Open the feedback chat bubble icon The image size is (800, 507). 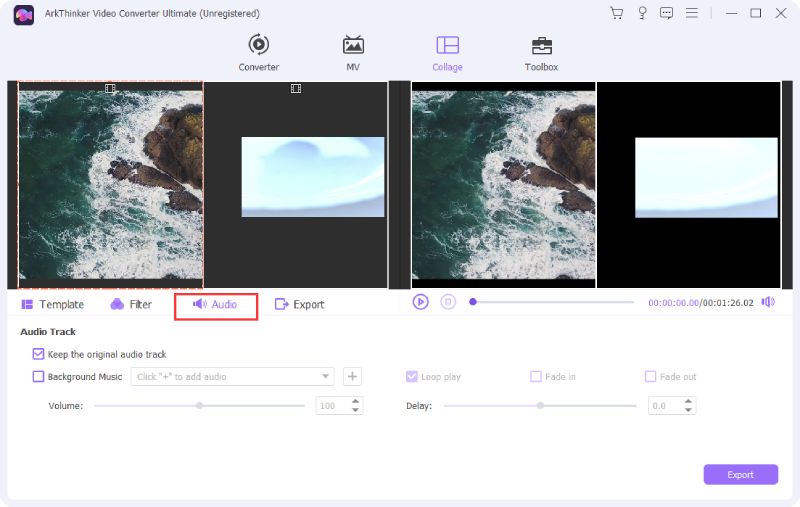(x=666, y=13)
